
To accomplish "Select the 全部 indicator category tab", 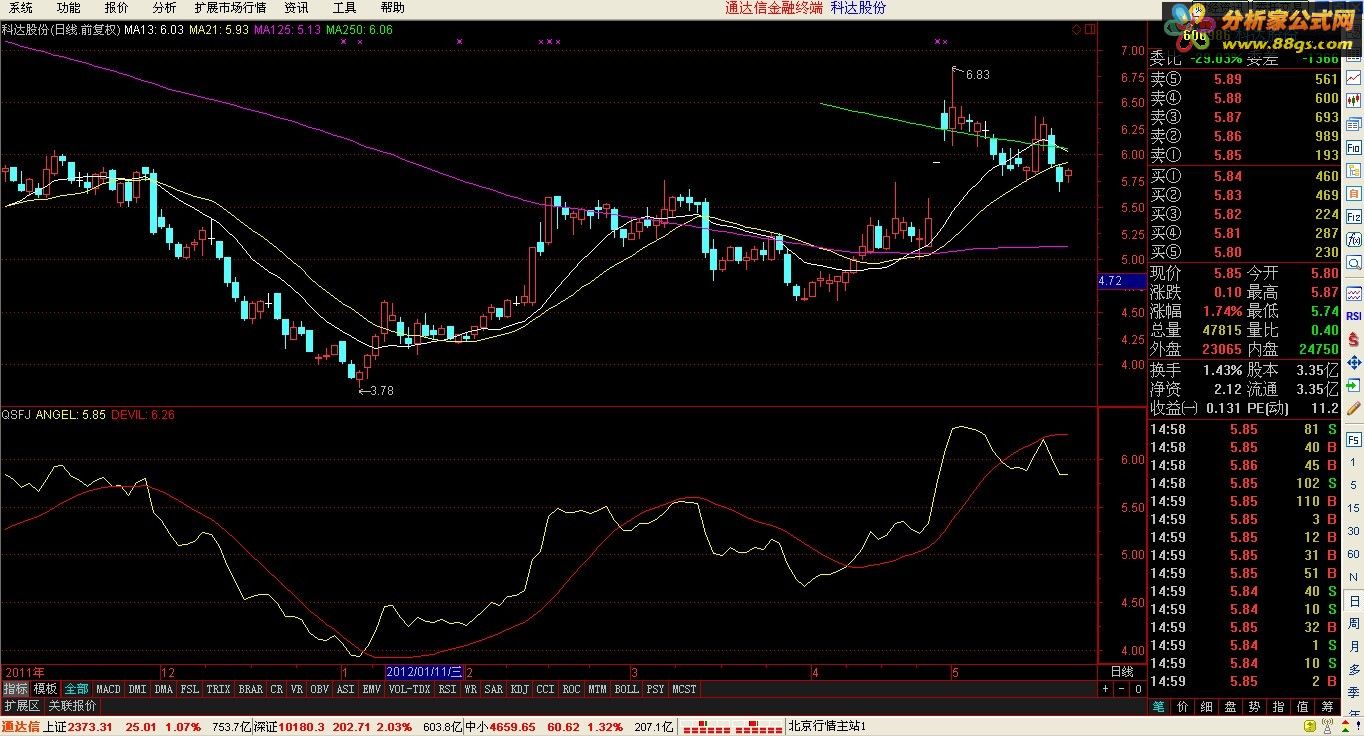I will (x=77, y=689).
